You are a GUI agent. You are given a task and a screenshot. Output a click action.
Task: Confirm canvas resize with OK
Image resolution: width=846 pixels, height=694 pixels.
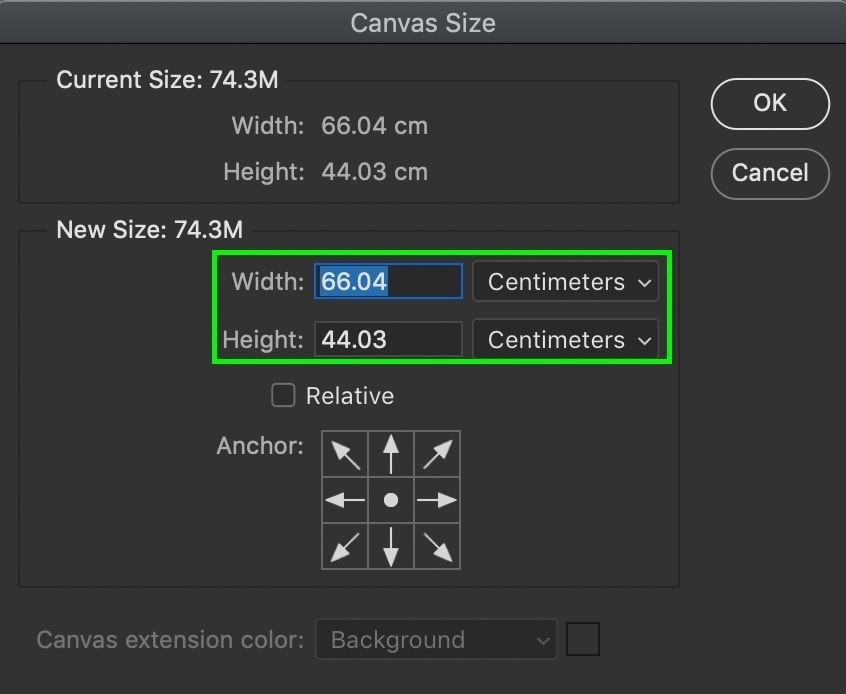click(769, 104)
